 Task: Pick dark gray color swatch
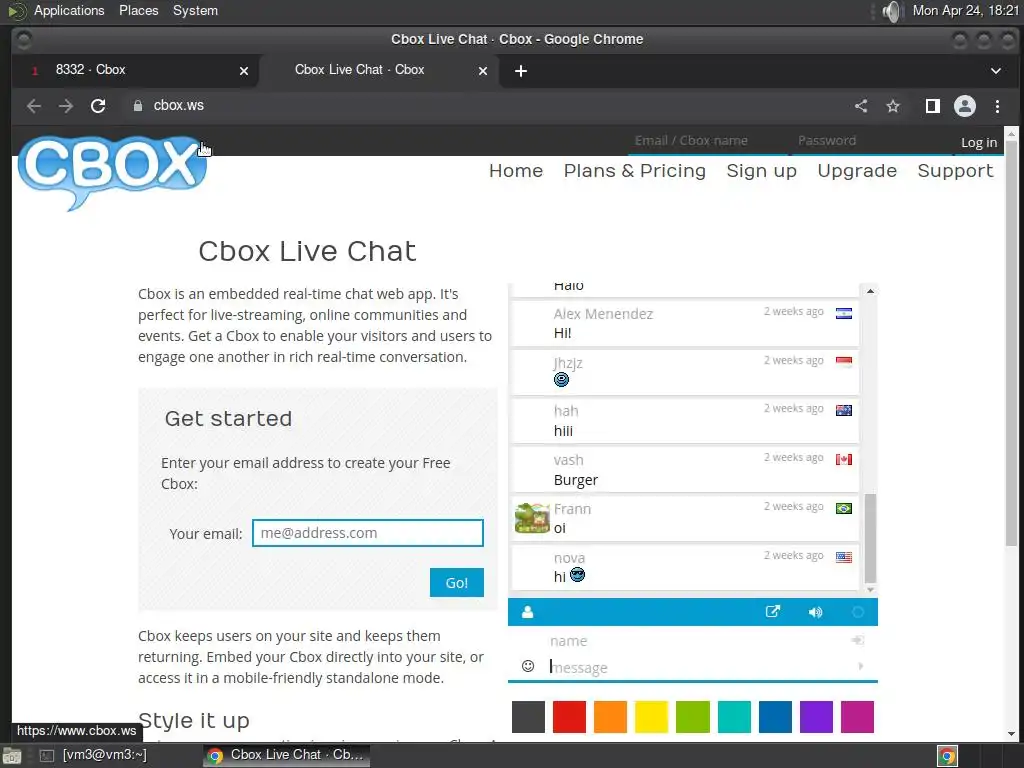point(528,717)
